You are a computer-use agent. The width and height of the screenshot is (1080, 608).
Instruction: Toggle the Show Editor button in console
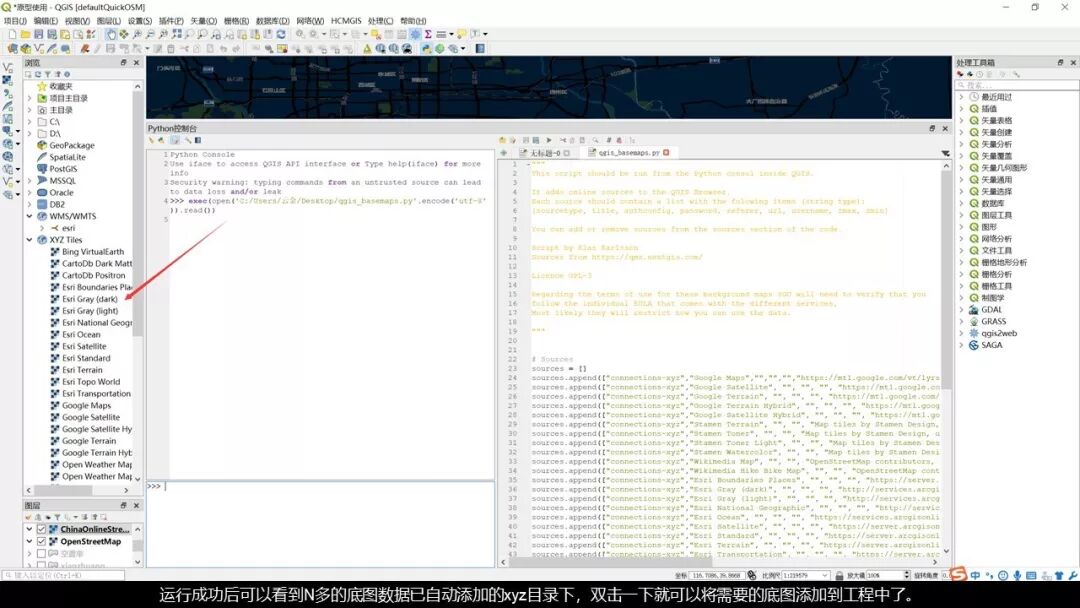(x=175, y=140)
